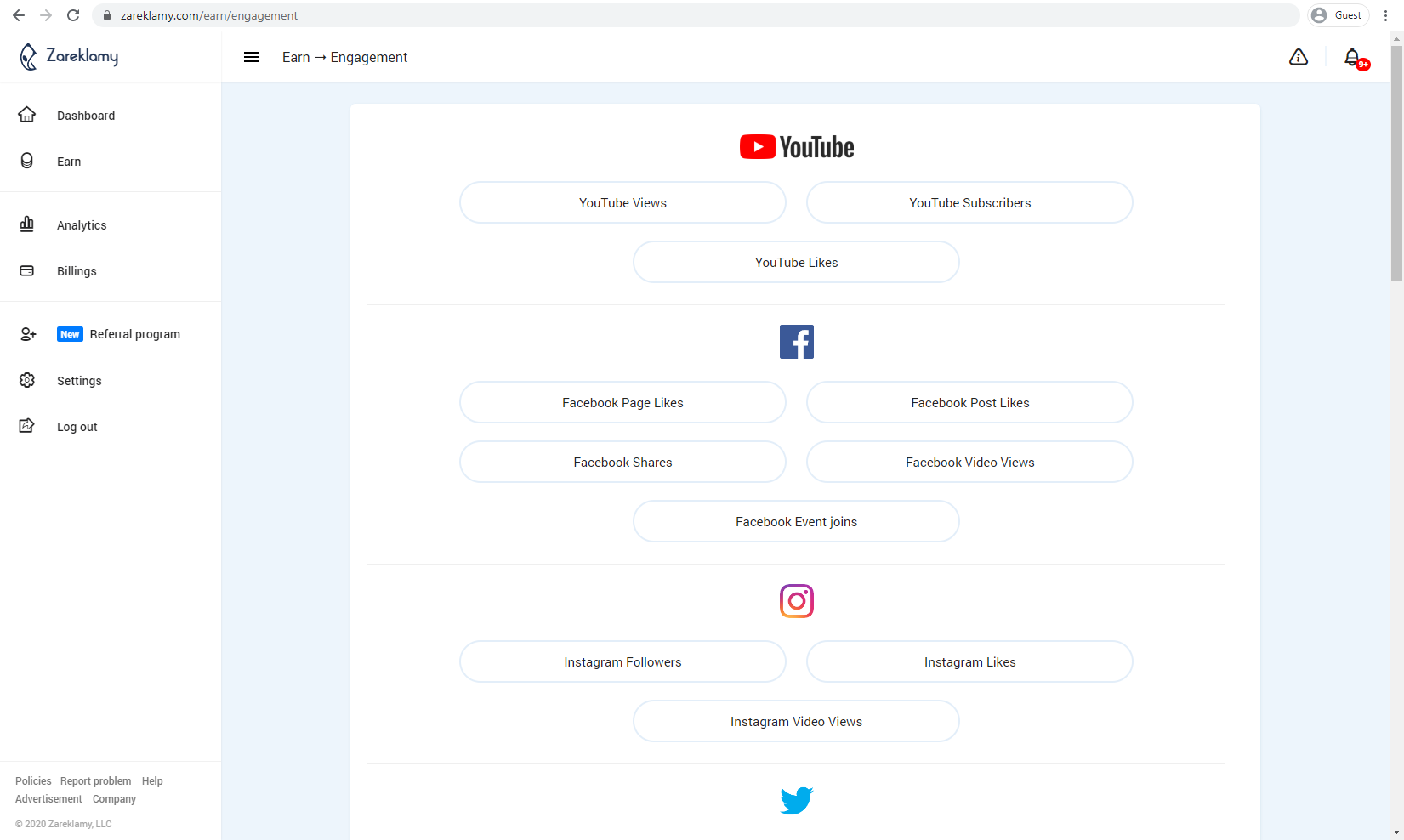Choose YouTube Views
This screenshot has height=840, width=1404.
622,202
